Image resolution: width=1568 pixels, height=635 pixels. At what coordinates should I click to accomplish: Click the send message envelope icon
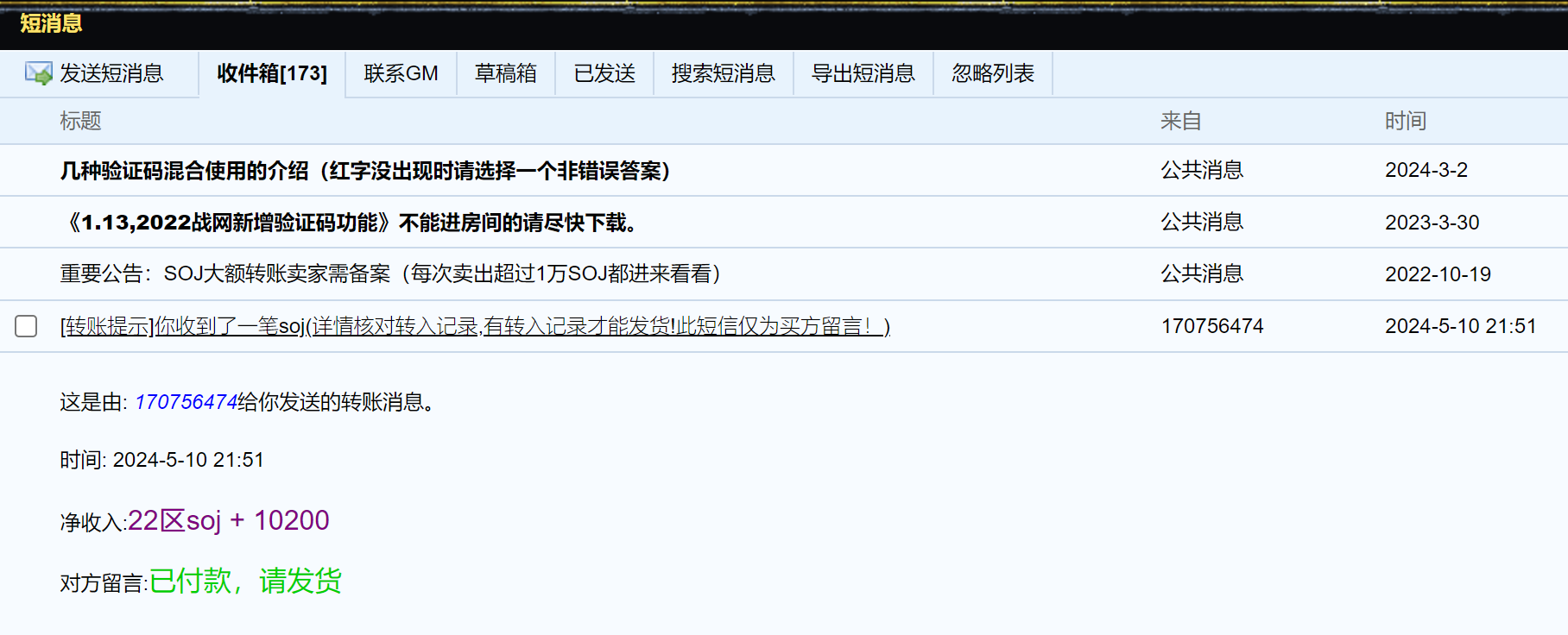38,73
